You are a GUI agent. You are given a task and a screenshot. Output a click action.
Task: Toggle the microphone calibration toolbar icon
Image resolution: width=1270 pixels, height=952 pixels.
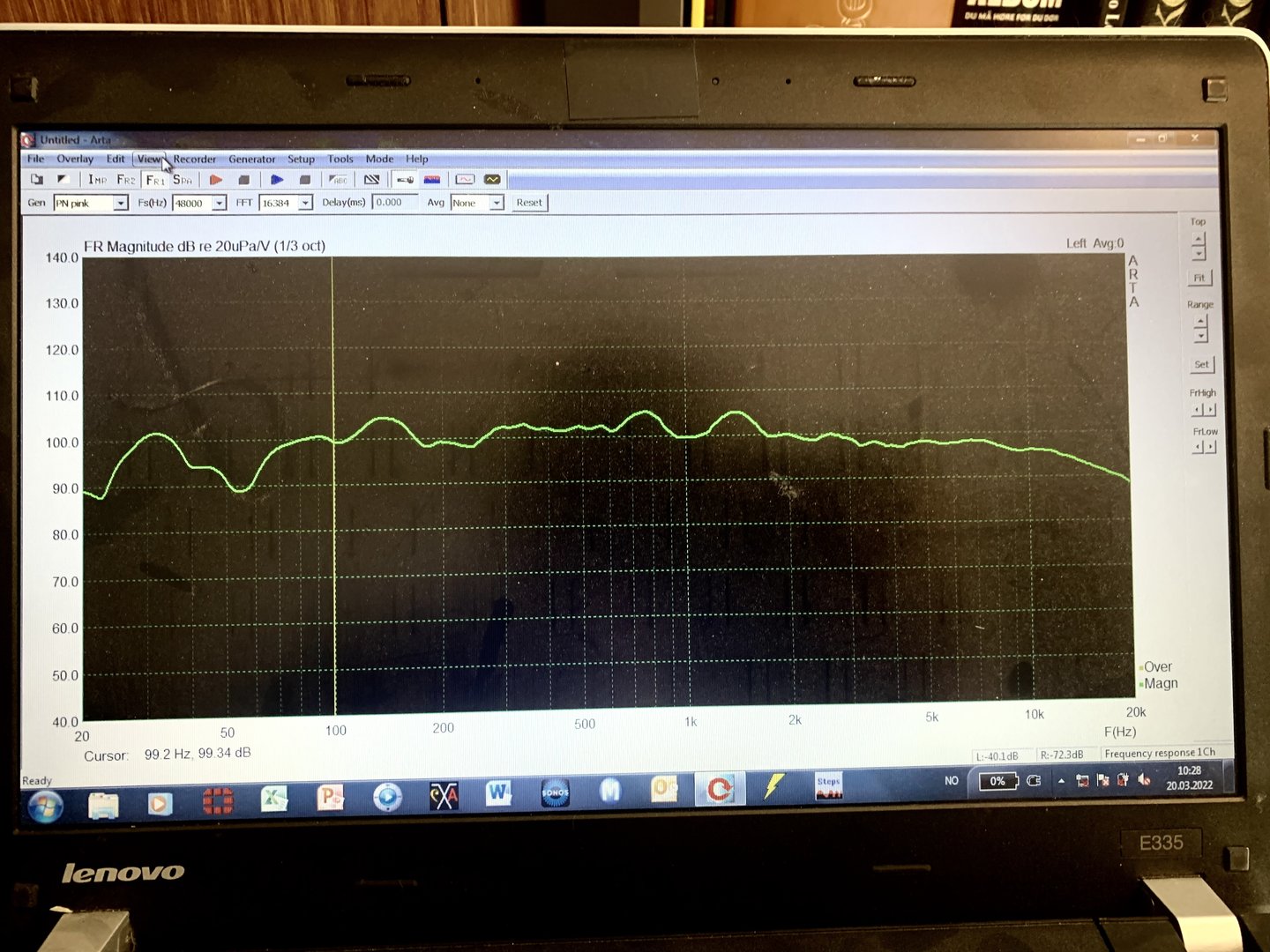click(x=405, y=180)
